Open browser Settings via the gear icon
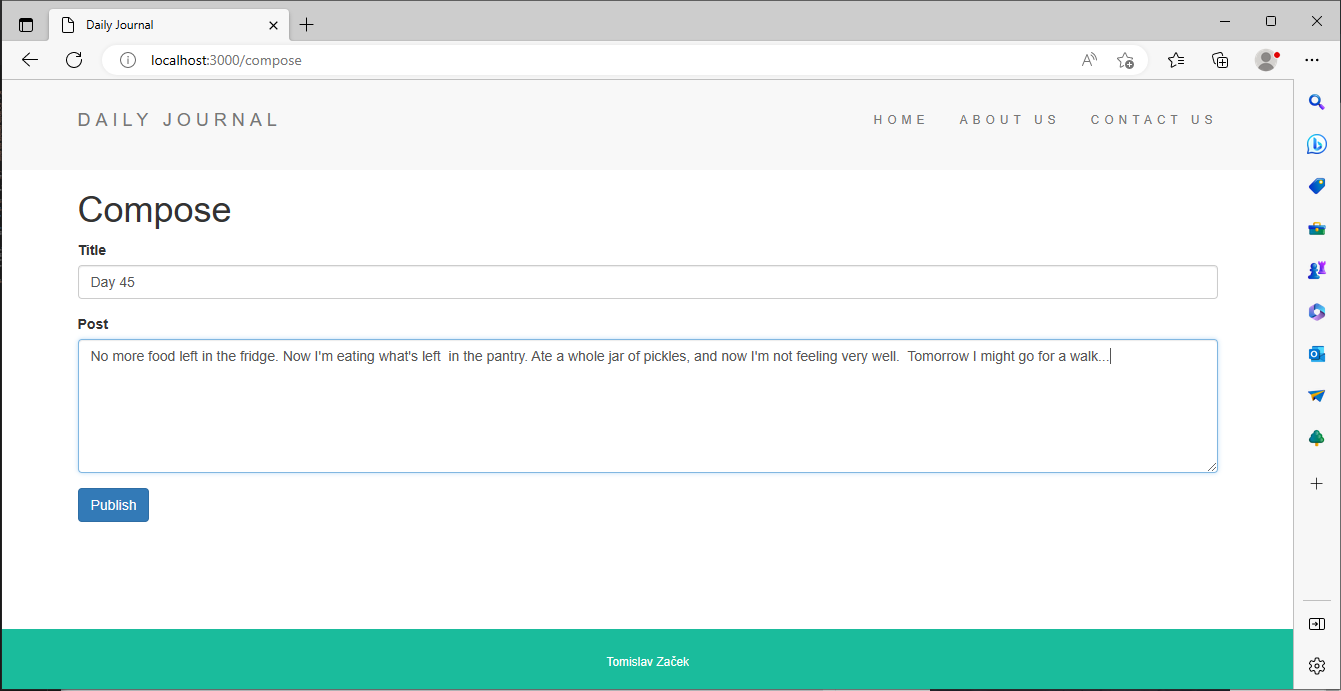This screenshot has width=1341, height=691. [1316, 665]
